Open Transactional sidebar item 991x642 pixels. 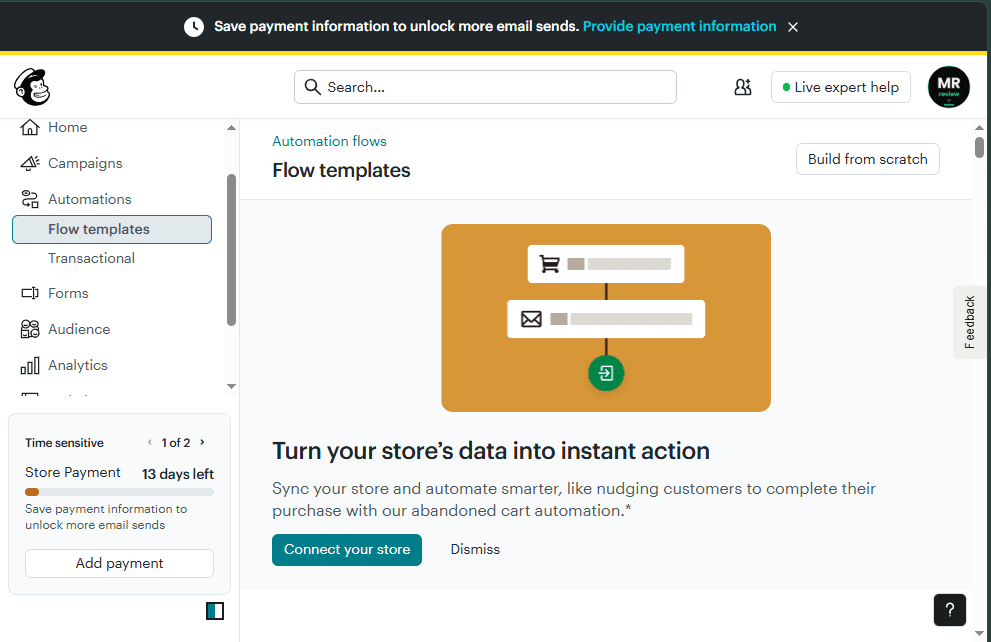[x=92, y=258]
